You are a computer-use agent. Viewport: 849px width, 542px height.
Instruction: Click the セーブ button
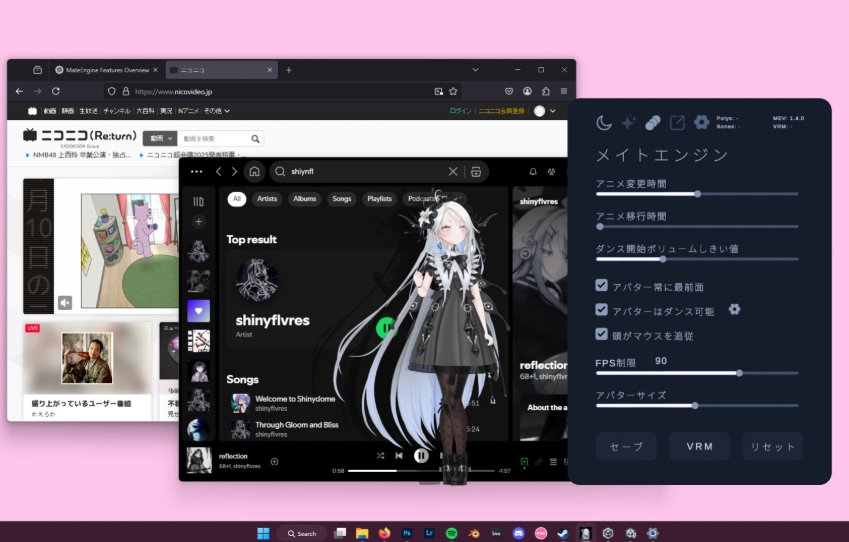click(626, 447)
